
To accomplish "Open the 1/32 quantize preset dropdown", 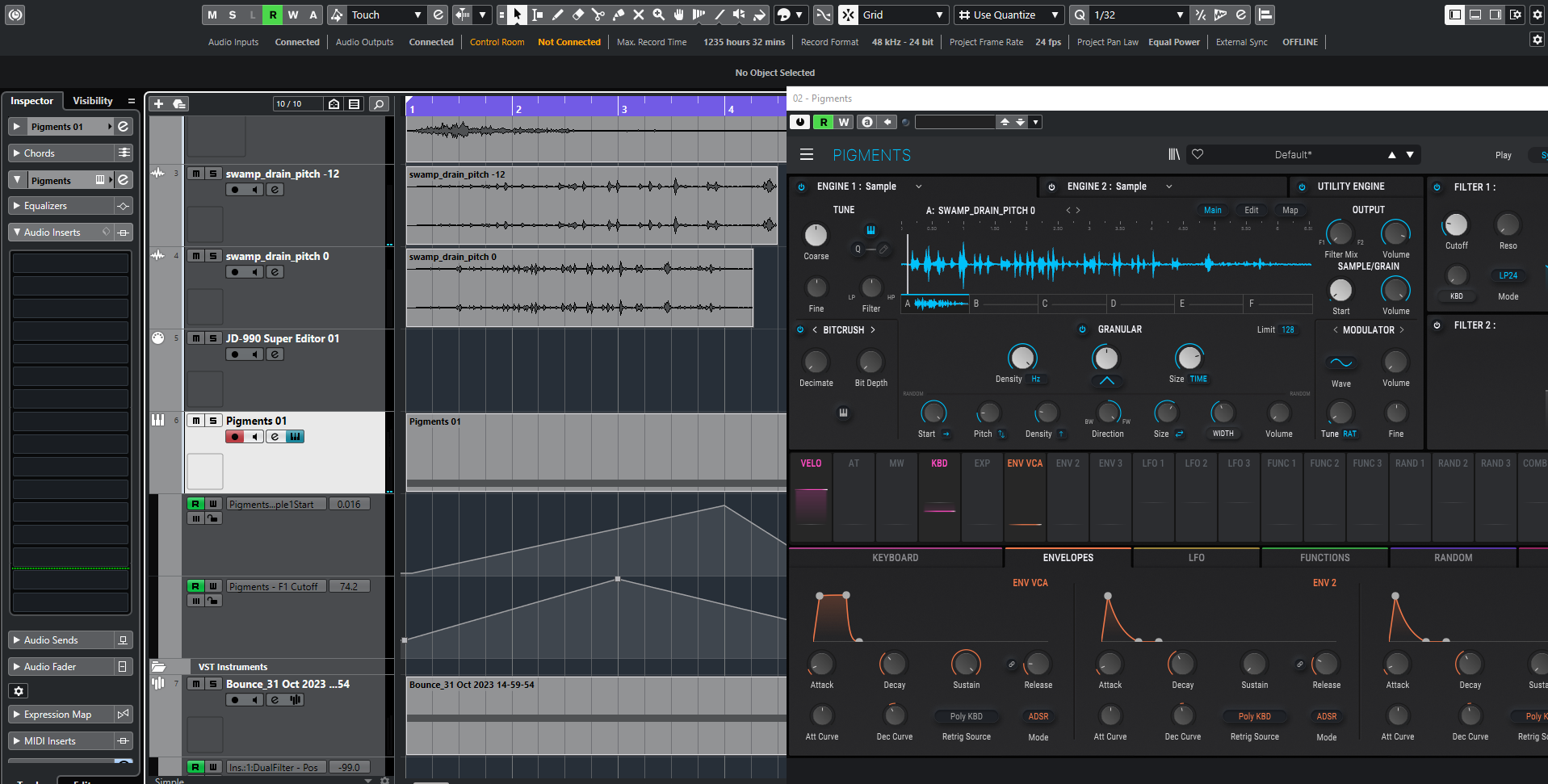I will click(1139, 15).
